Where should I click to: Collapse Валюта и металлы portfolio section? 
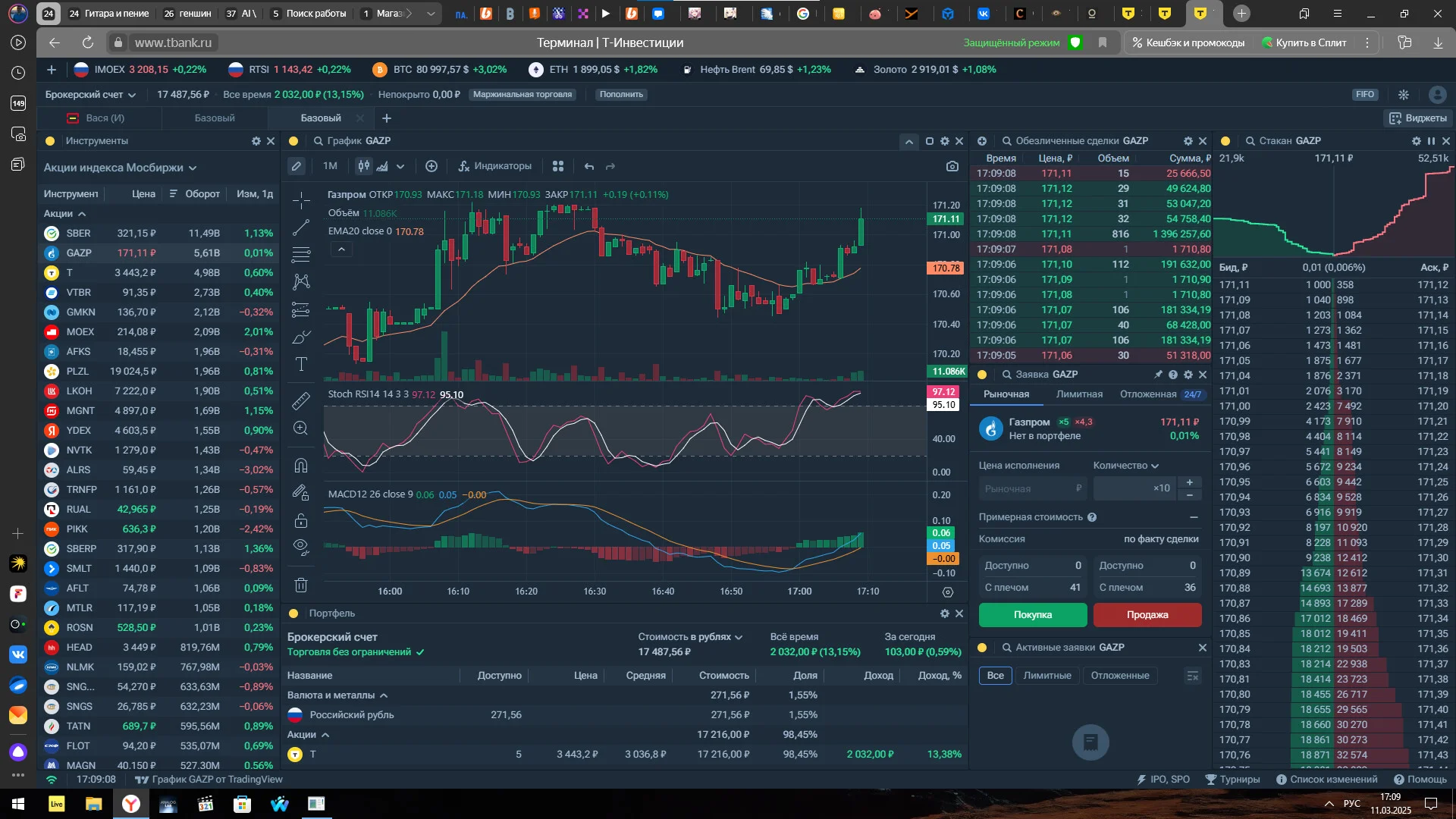[337, 695]
